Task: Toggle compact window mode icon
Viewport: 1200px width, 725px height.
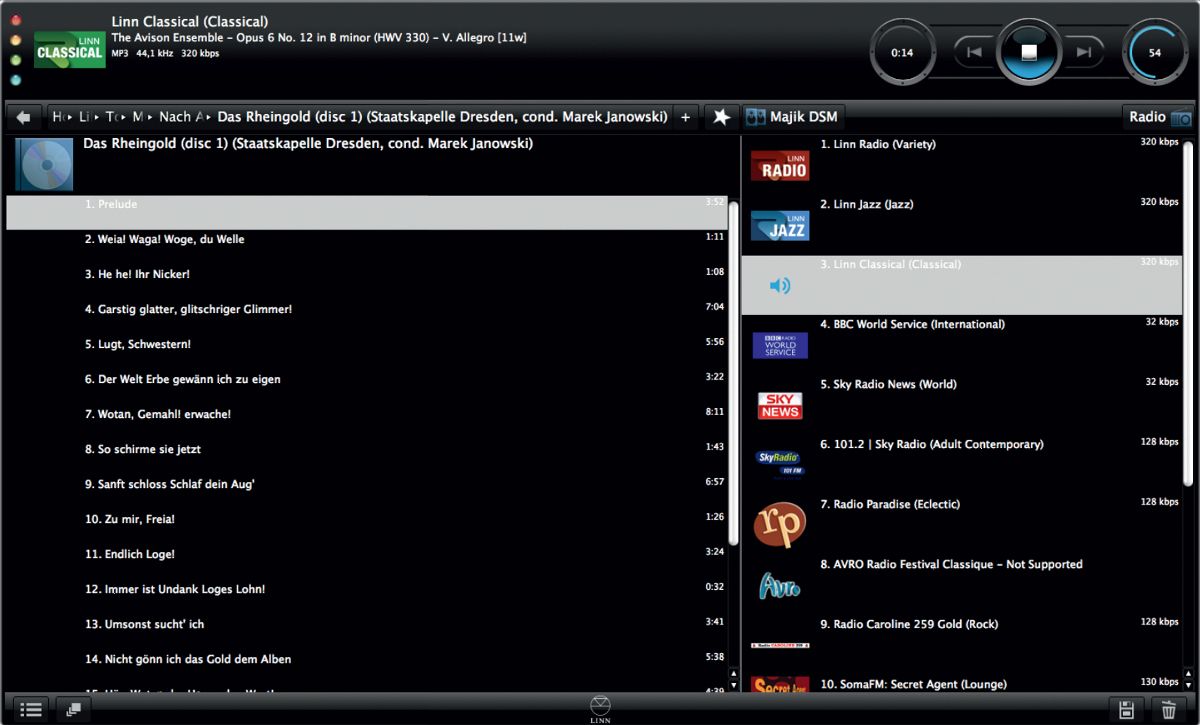Action: (x=74, y=710)
